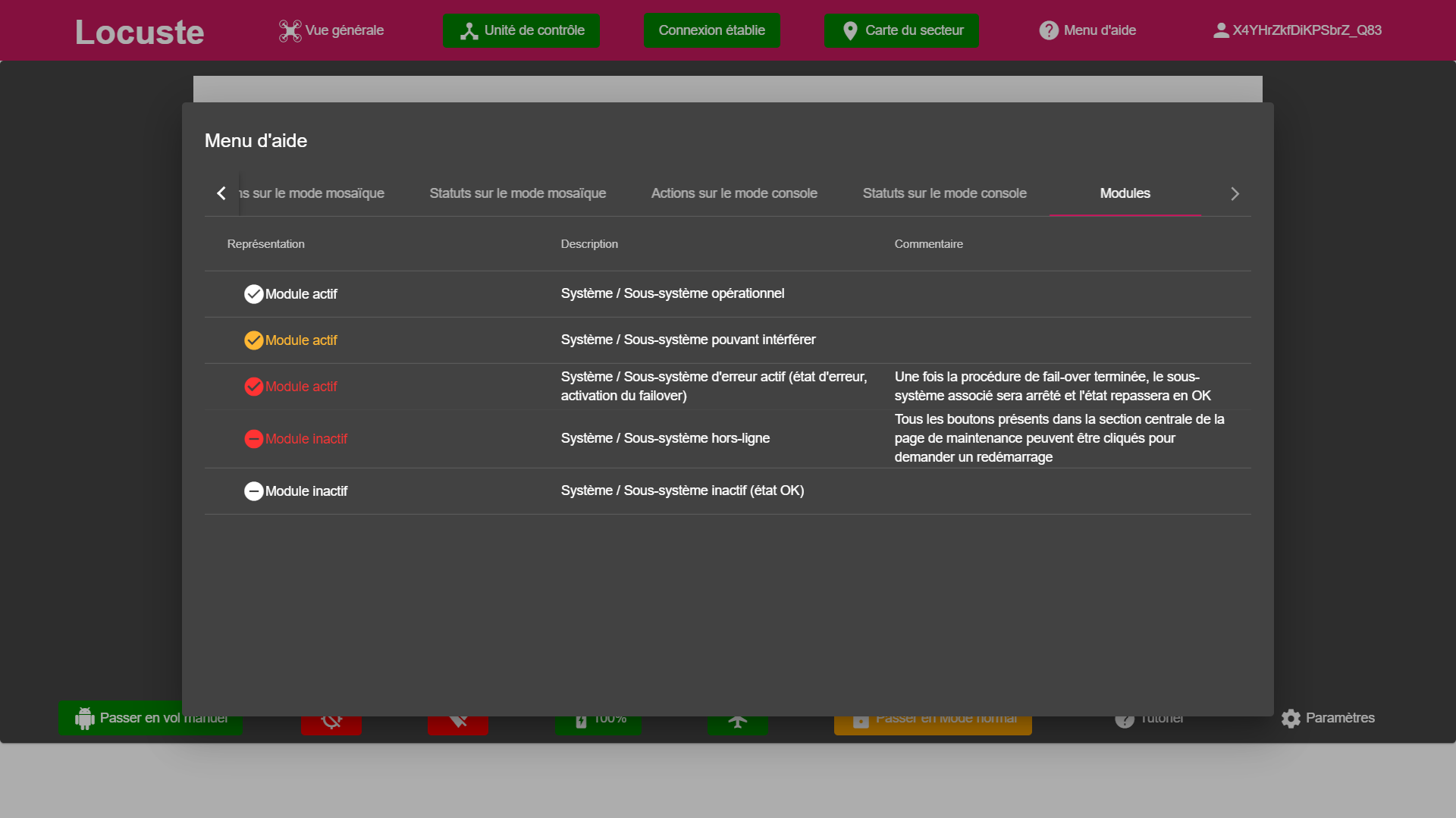Show next help tabs with right chevron
Screen dimensions: 1456x818
coord(1235,193)
